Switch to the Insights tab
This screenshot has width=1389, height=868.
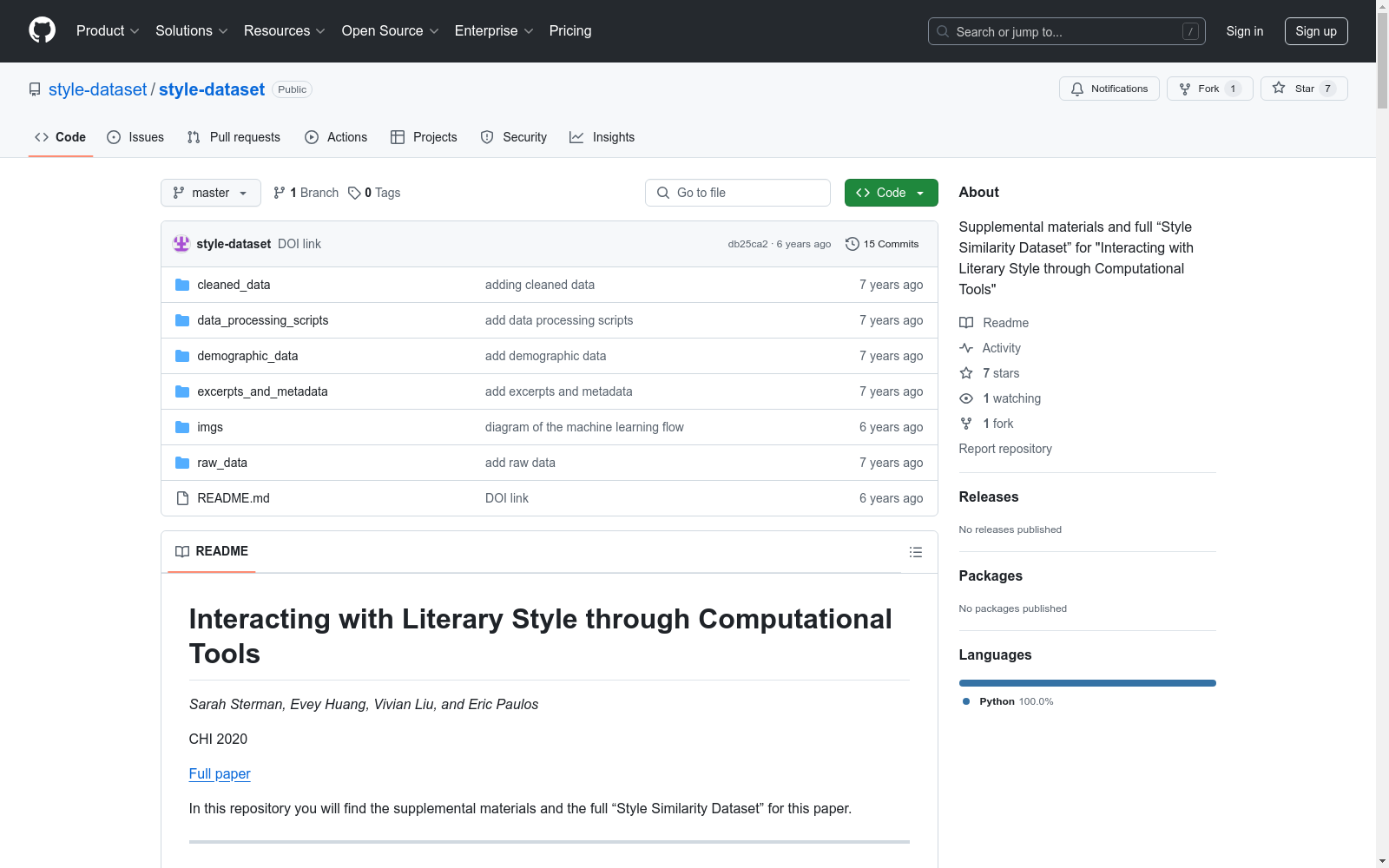point(602,137)
